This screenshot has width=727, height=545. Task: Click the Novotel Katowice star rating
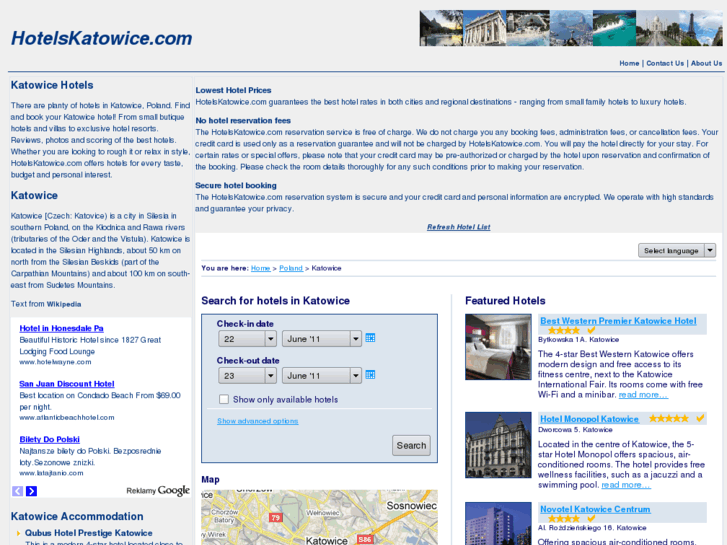(564, 519)
